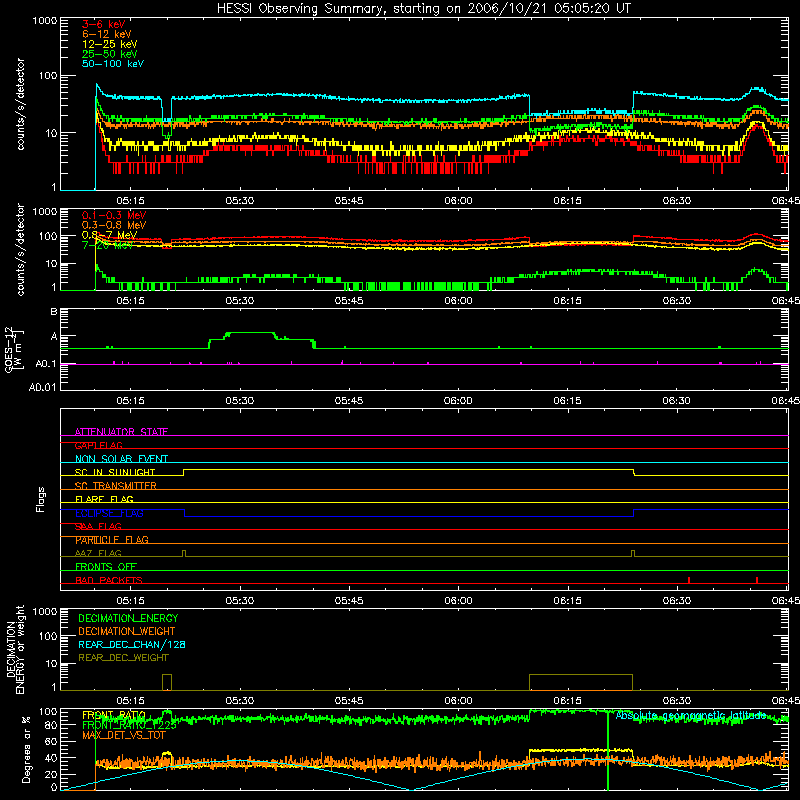Click the FRONT_RATIO_1225 legend label
Screen dimensions: 800x800
click(x=129, y=725)
